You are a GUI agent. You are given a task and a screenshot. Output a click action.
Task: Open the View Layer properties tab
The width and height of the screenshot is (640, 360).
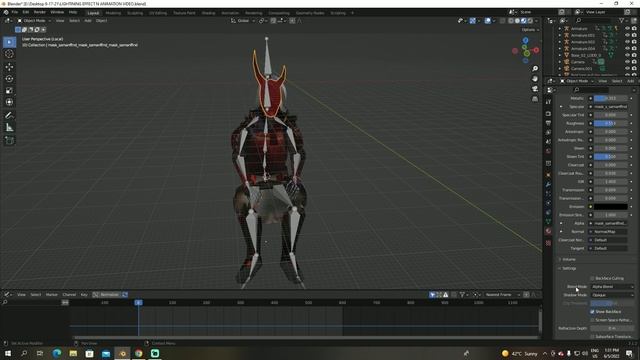(x=548, y=132)
